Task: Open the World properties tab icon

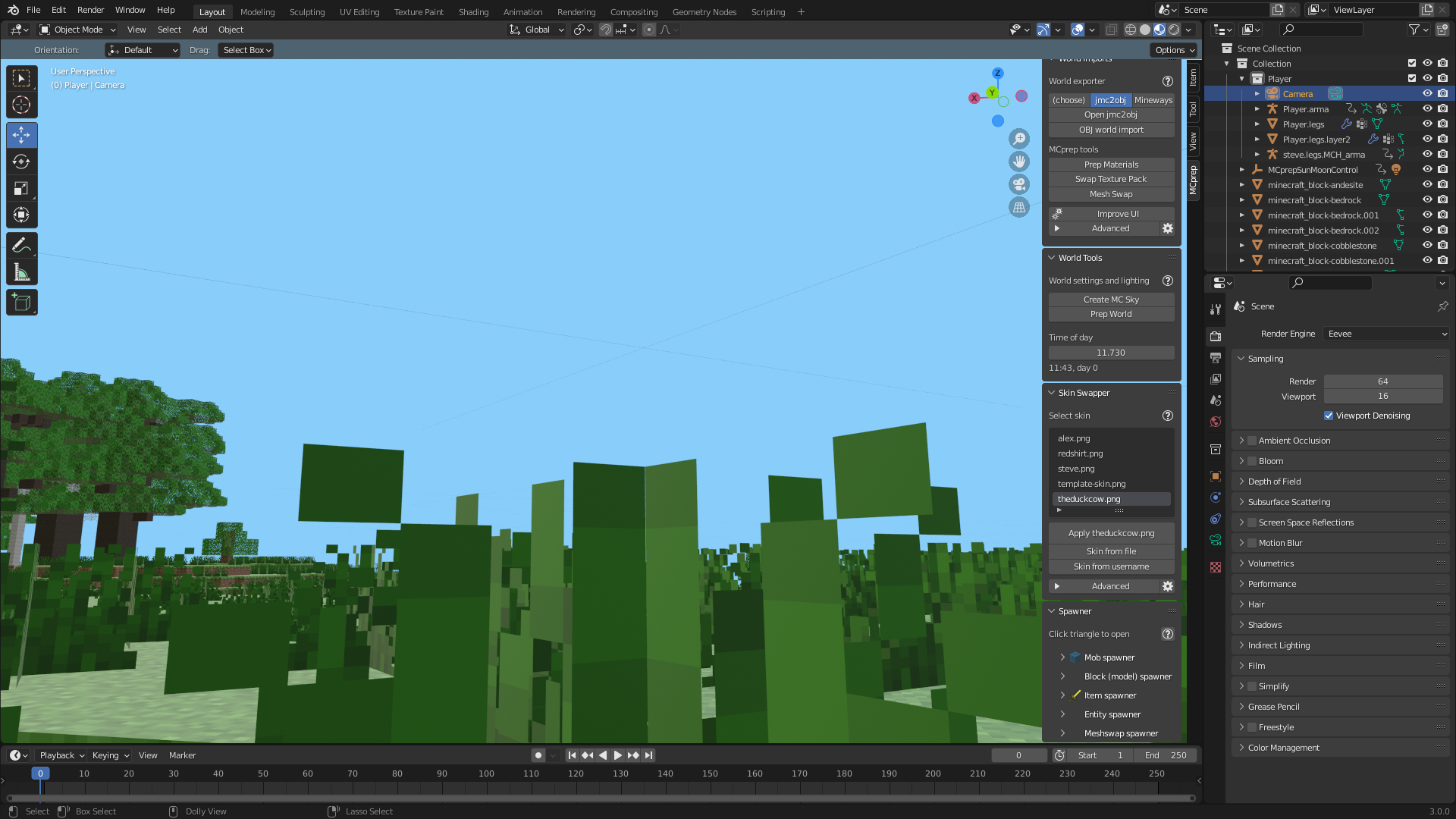Action: pos(1216,422)
